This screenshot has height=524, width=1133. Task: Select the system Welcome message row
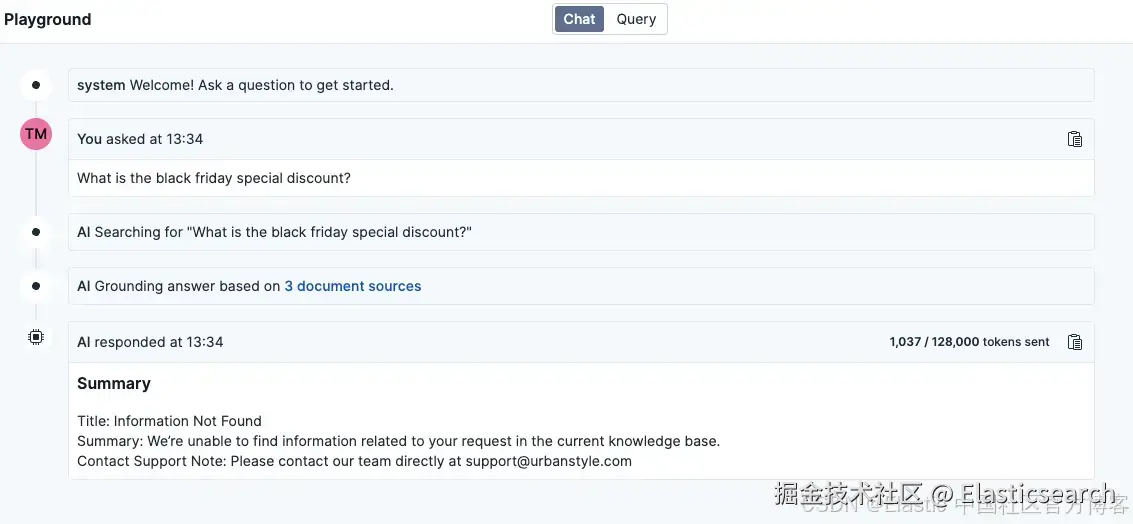580,85
